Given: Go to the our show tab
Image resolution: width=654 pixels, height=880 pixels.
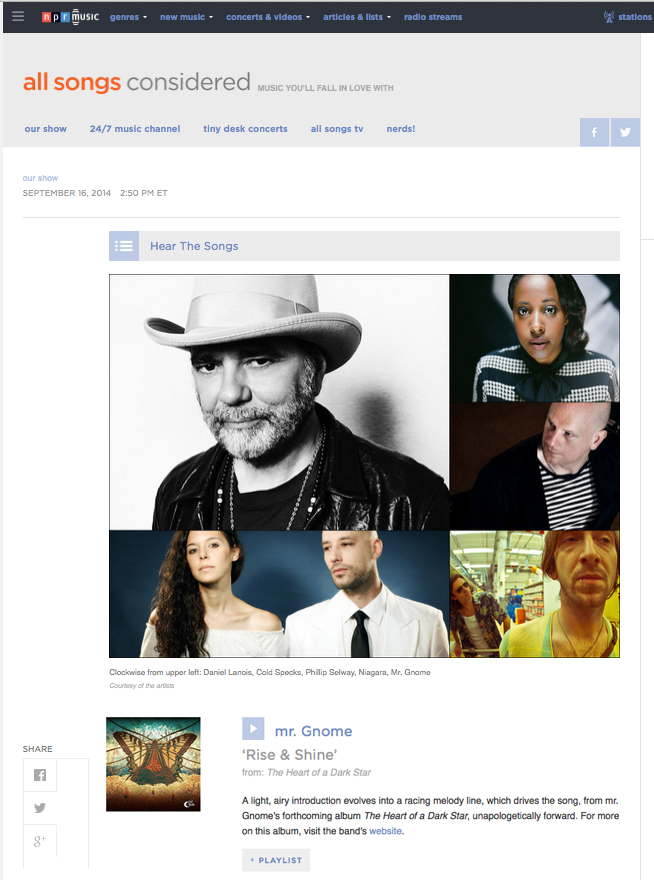Looking at the screenshot, I should [x=45, y=129].
